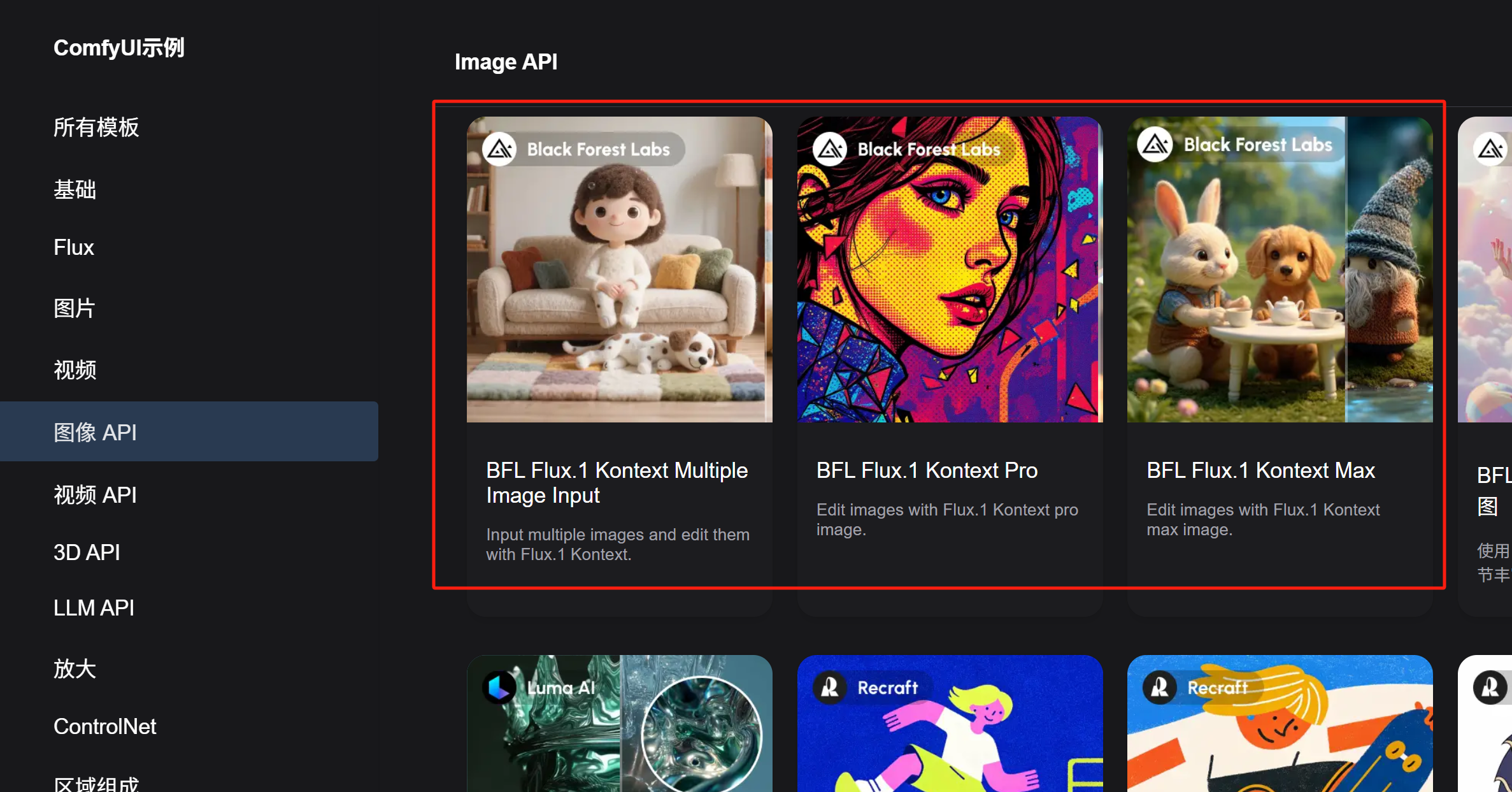Viewport: 1512px width, 792px height.
Task: Click Black Forest Labs logo on partially visible fourth card
Action: coord(1490,149)
